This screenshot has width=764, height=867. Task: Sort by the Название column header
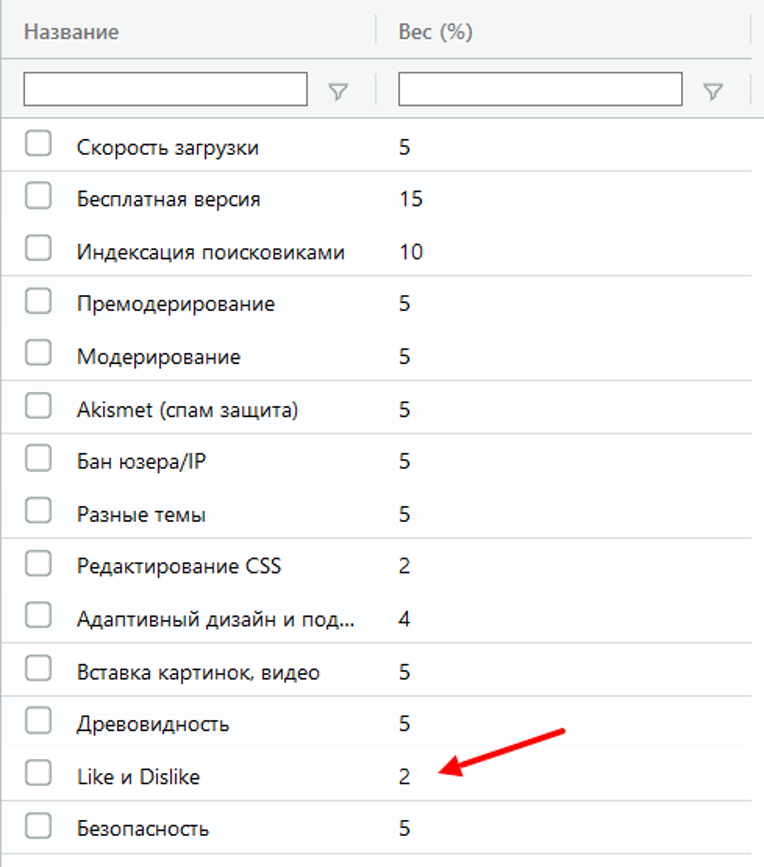pyautogui.click(x=71, y=32)
